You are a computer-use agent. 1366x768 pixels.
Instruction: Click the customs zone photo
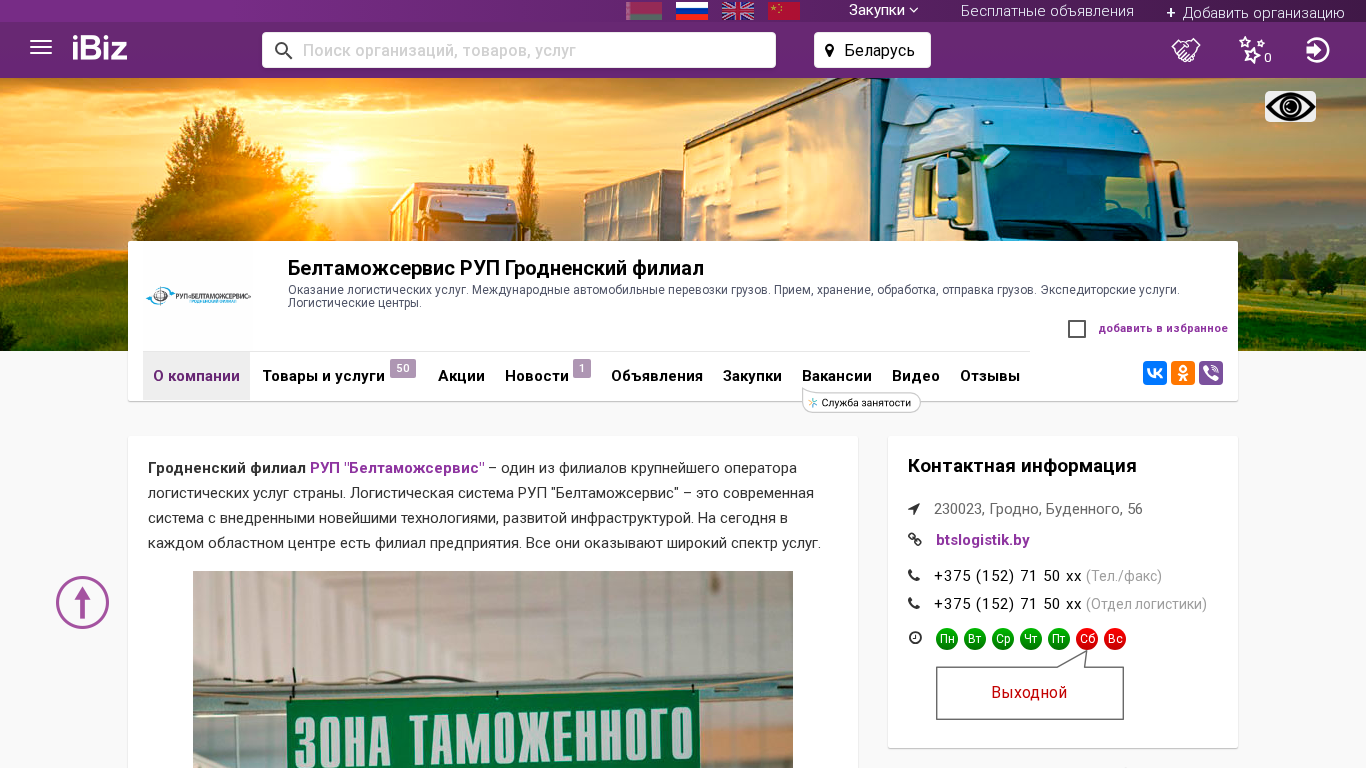(493, 669)
